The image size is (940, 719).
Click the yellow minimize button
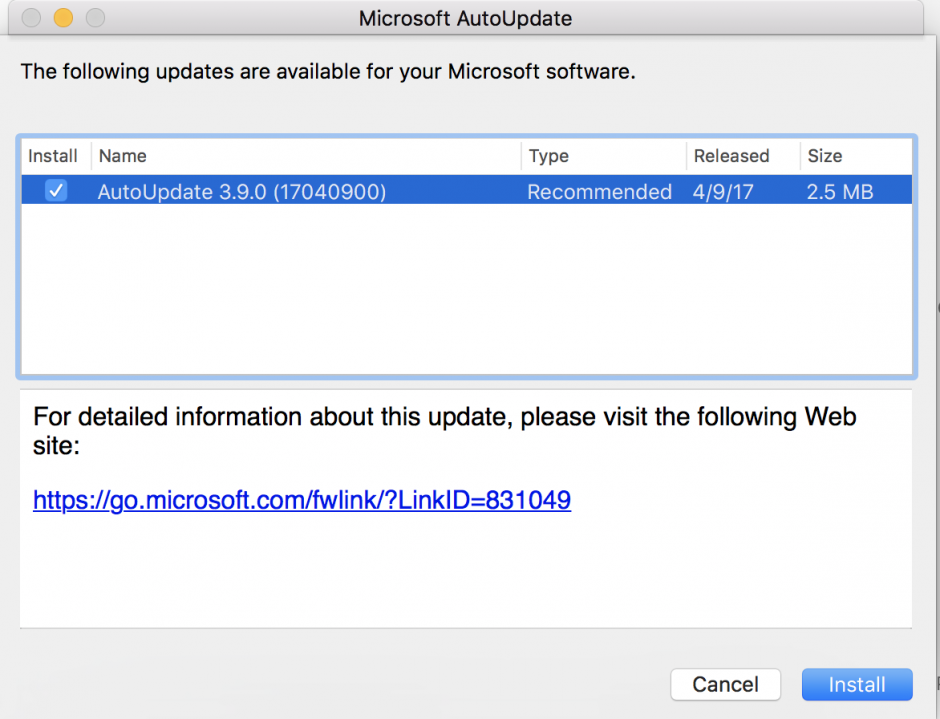[x=62, y=17]
